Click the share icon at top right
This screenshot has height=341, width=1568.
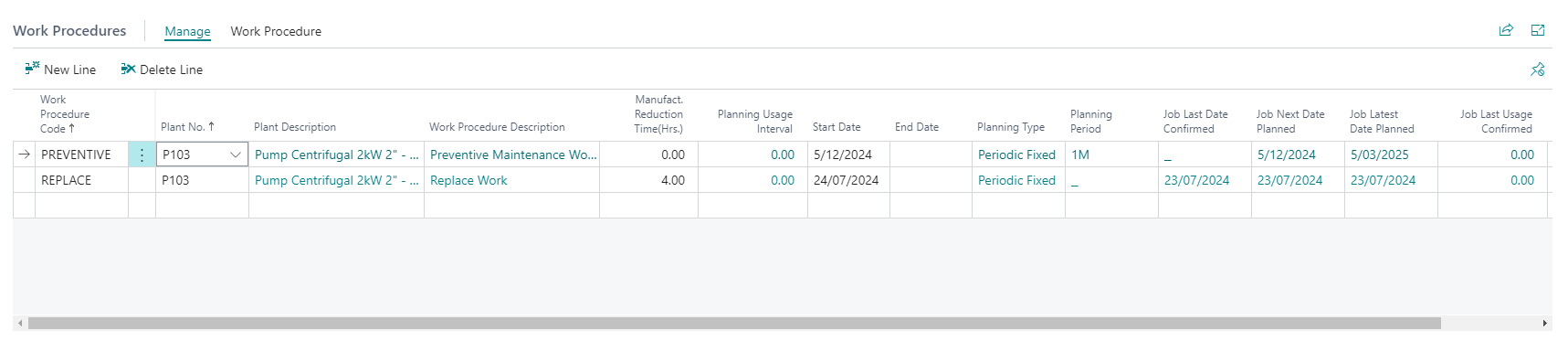1506,30
